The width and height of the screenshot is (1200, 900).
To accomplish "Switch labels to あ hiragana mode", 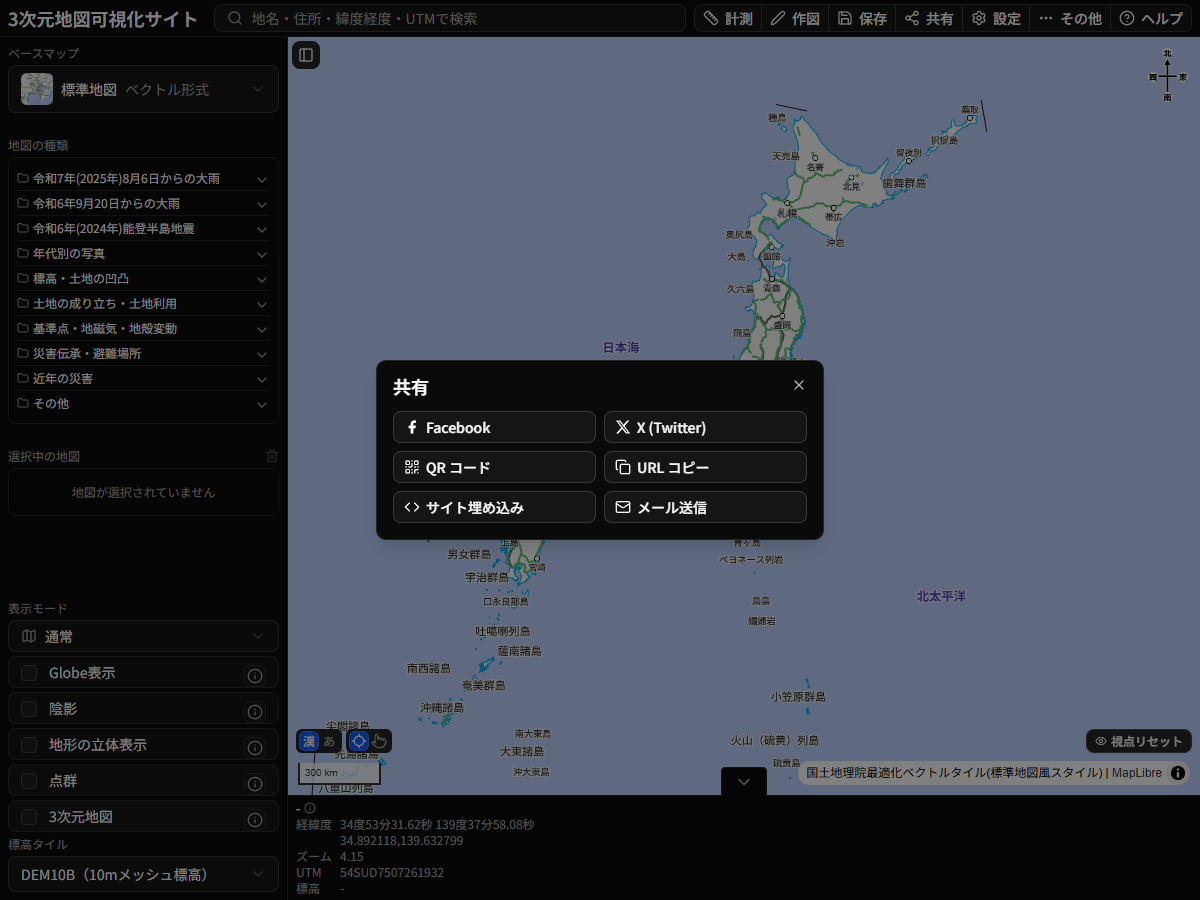I will (x=329, y=741).
